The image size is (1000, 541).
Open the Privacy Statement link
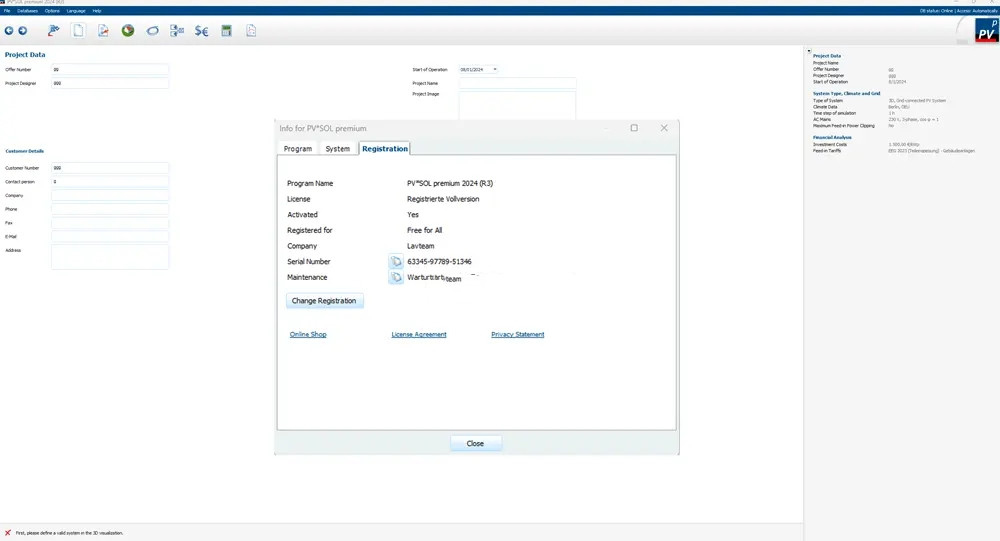518,334
